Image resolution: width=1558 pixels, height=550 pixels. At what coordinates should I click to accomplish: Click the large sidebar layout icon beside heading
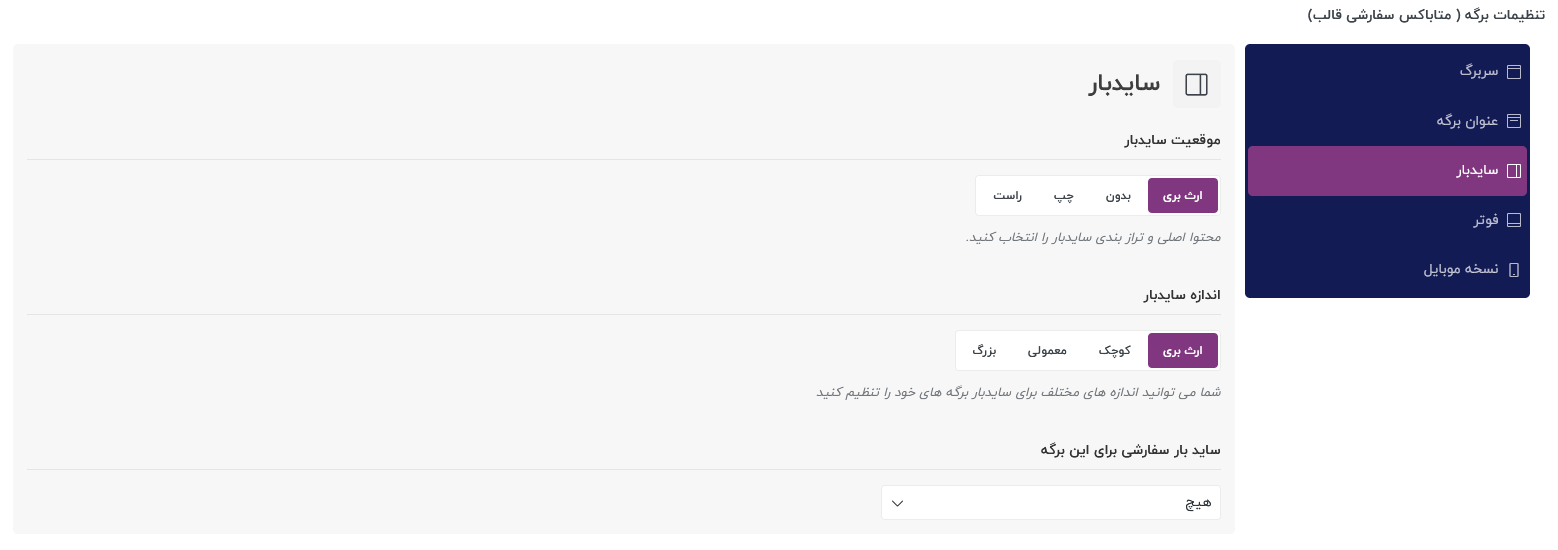pos(1196,84)
